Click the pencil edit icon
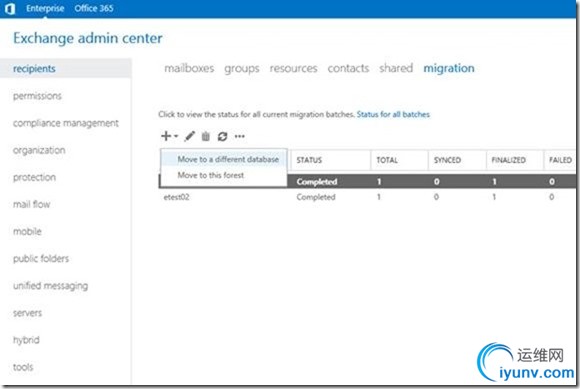This screenshot has width=580, height=389. pos(189,136)
